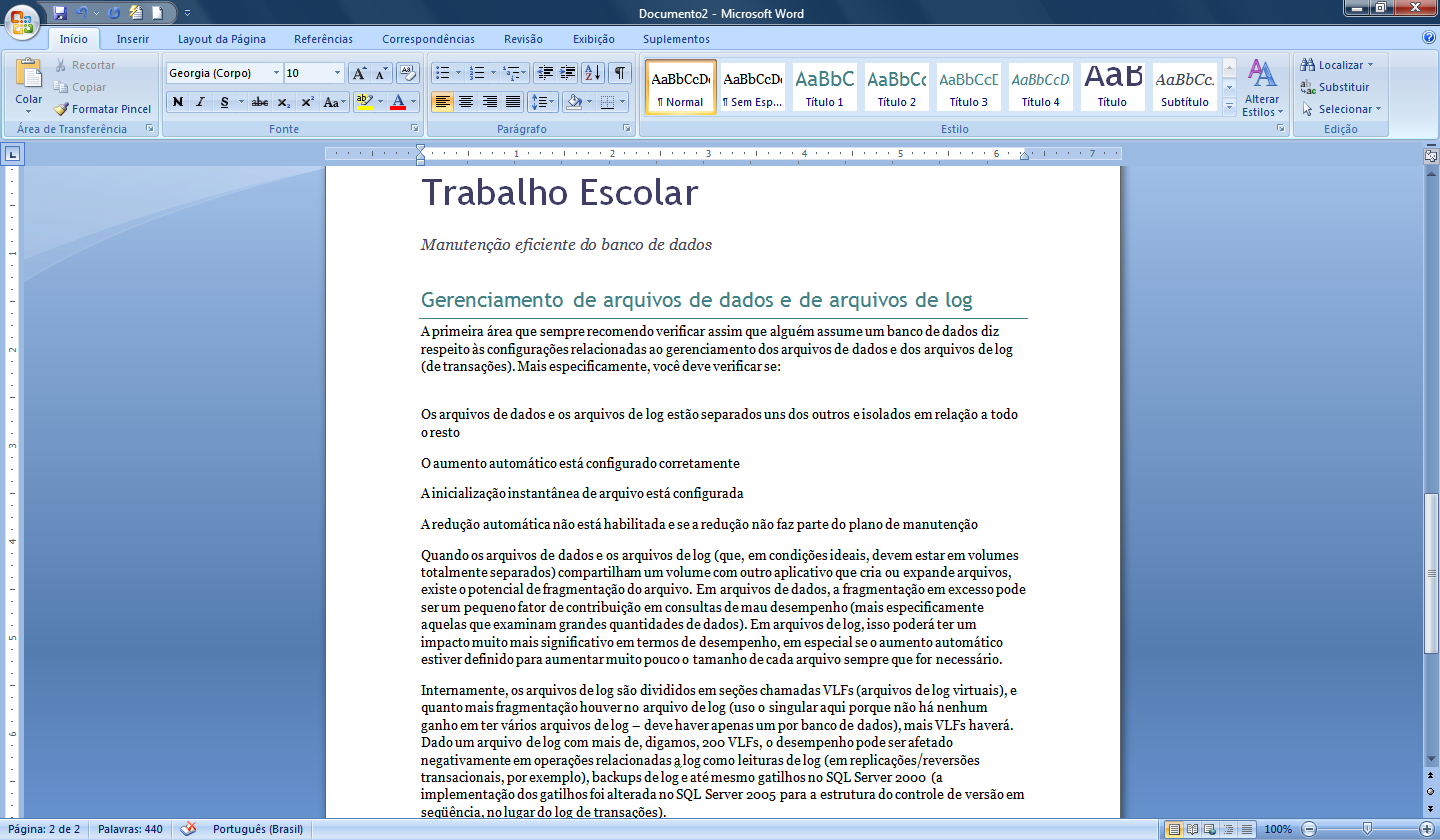Switch to Revisão tab
This screenshot has width=1440, height=840.
point(523,39)
